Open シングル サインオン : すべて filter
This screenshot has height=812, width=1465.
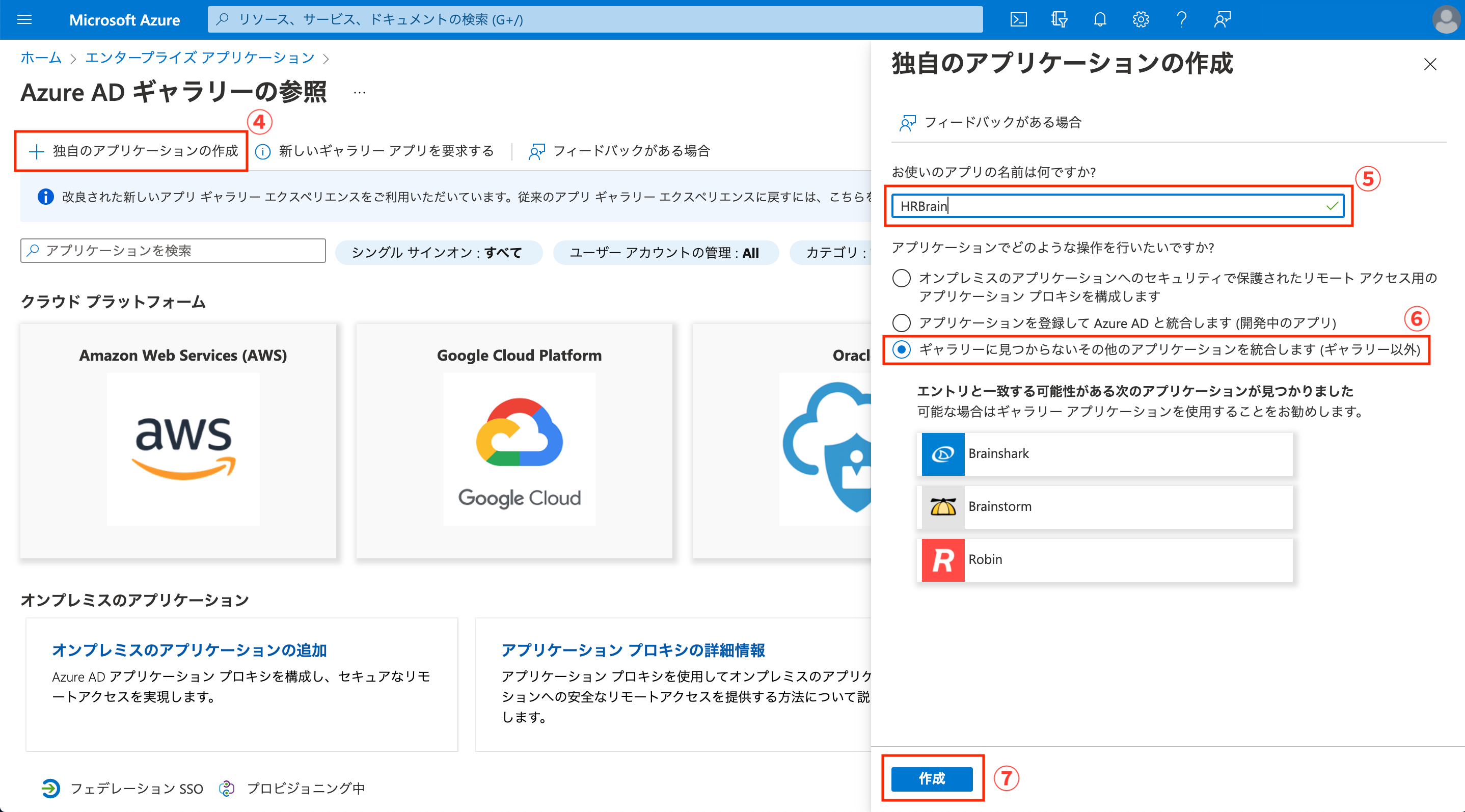[438, 253]
